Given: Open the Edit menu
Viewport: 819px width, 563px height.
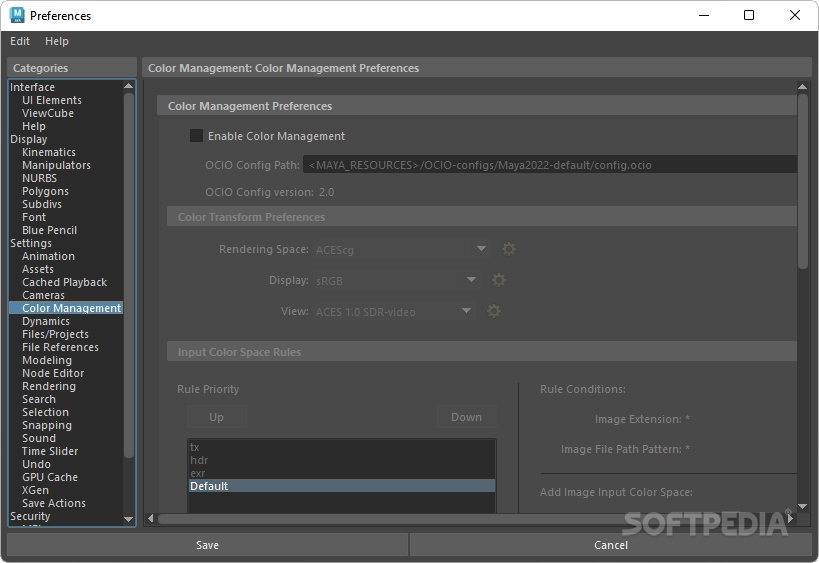Looking at the screenshot, I should 20,41.
